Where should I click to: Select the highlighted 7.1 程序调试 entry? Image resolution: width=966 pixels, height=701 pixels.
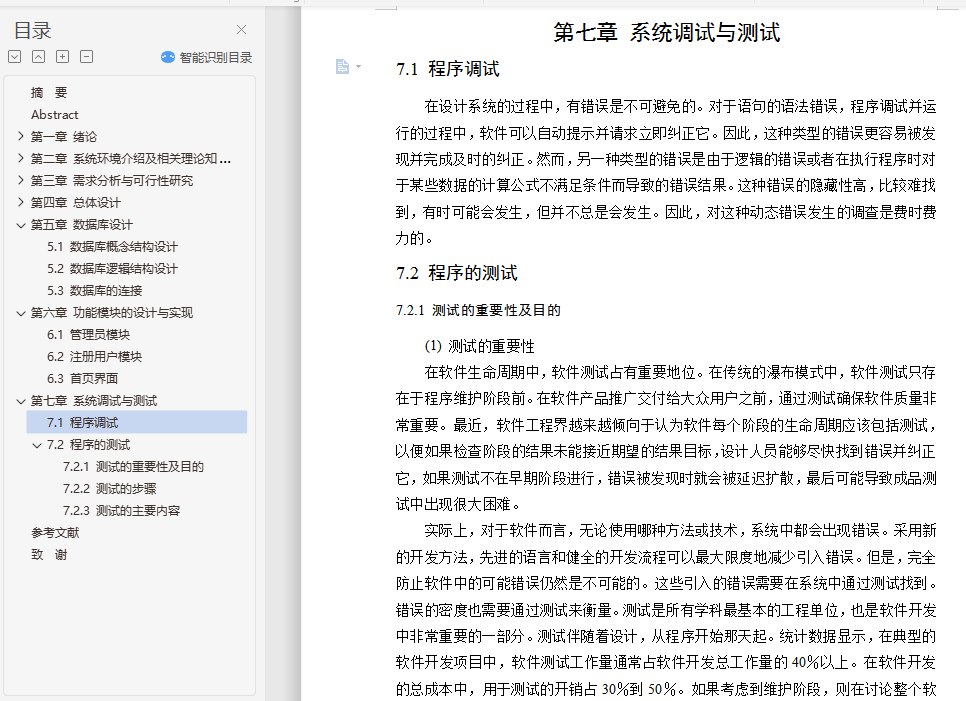[137, 423]
